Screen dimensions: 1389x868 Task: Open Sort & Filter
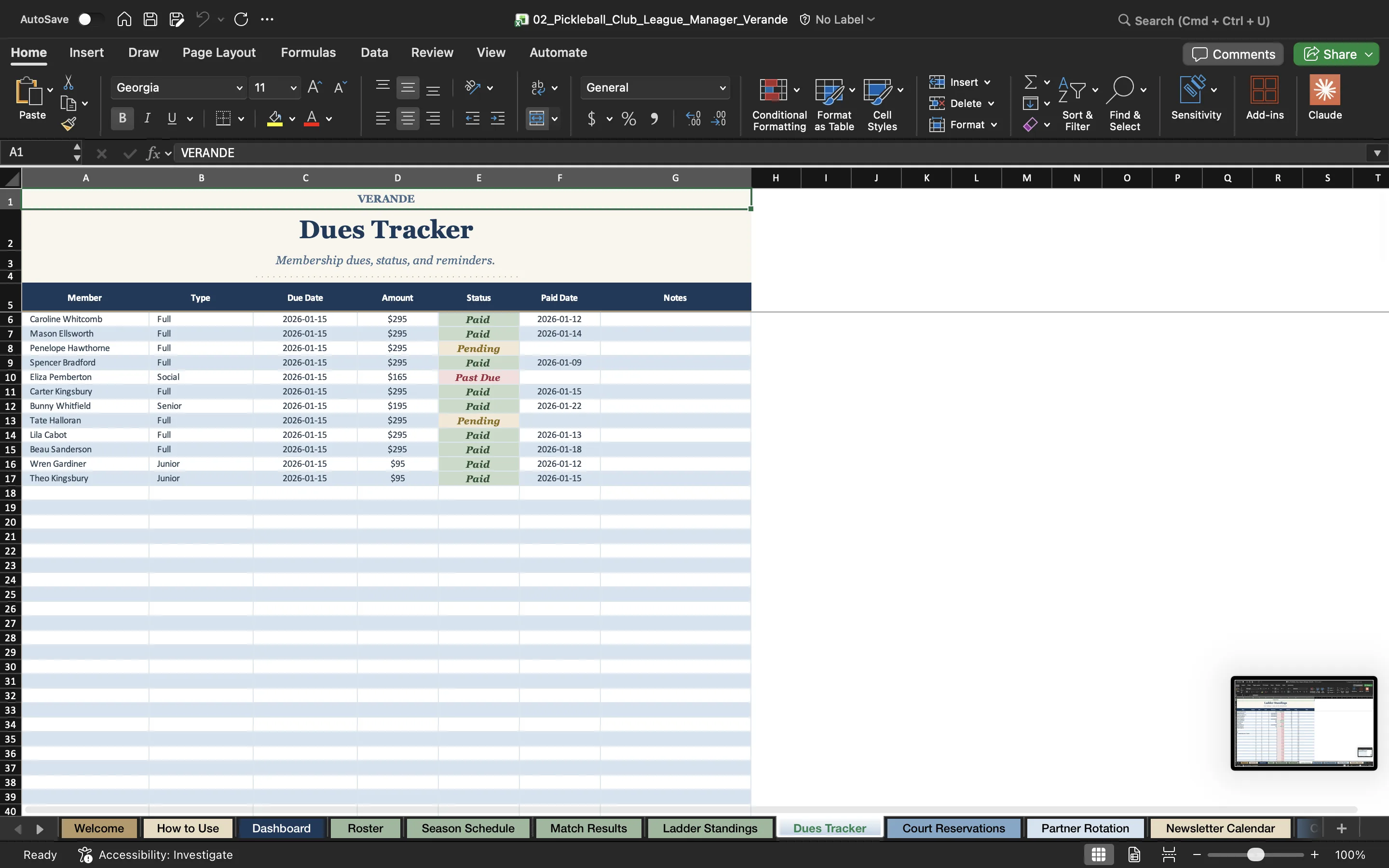[1077, 105]
